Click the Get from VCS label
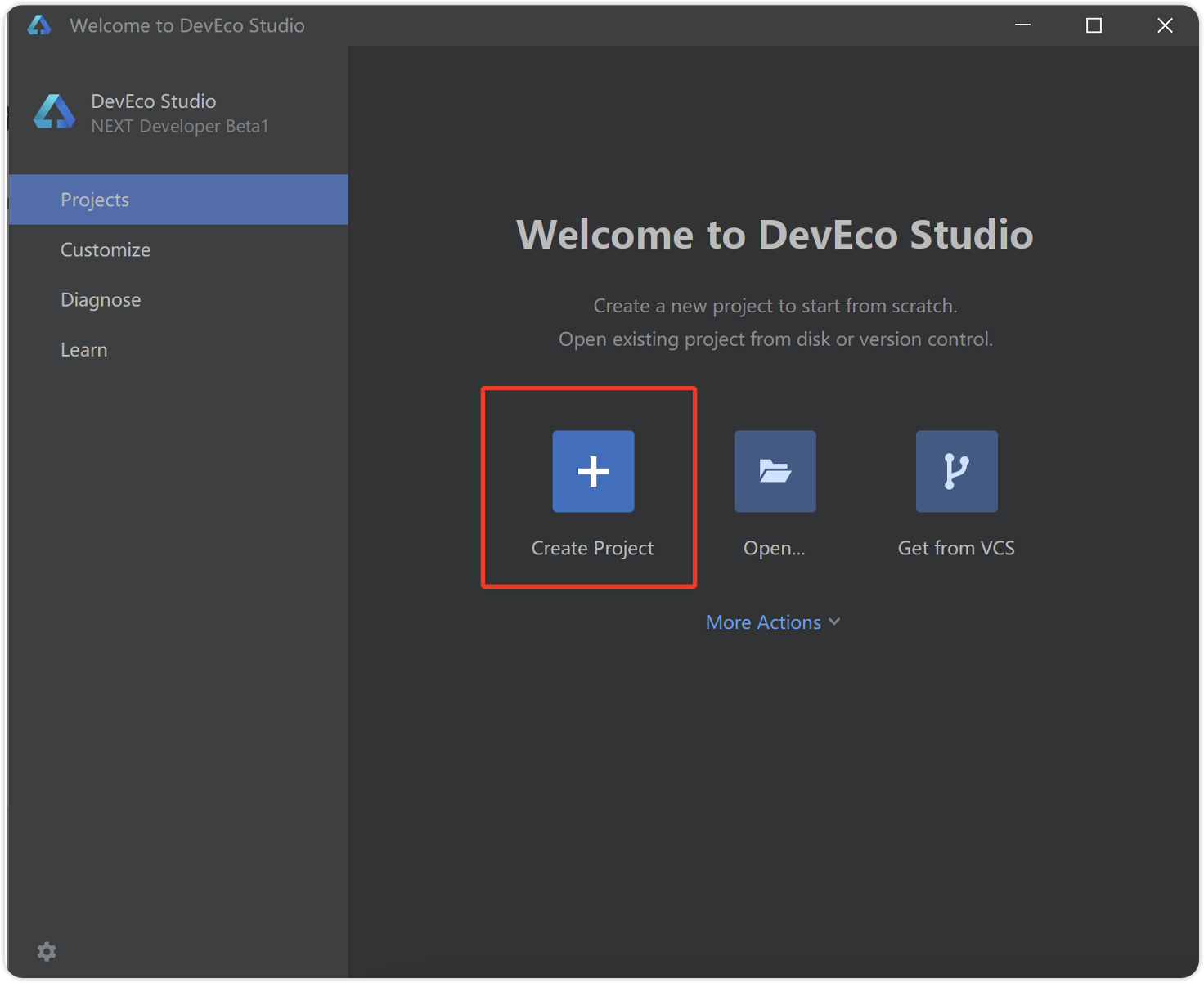The height and width of the screenshot is (983, 1204). 956,548
